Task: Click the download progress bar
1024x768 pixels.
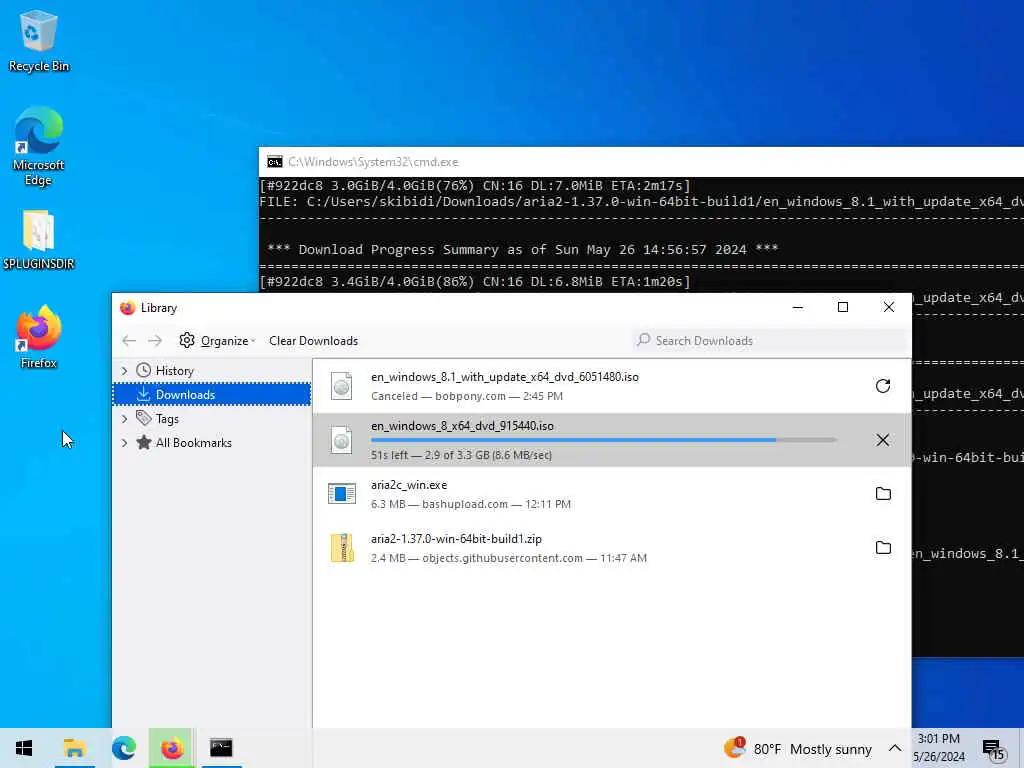Action: point(603,440)
